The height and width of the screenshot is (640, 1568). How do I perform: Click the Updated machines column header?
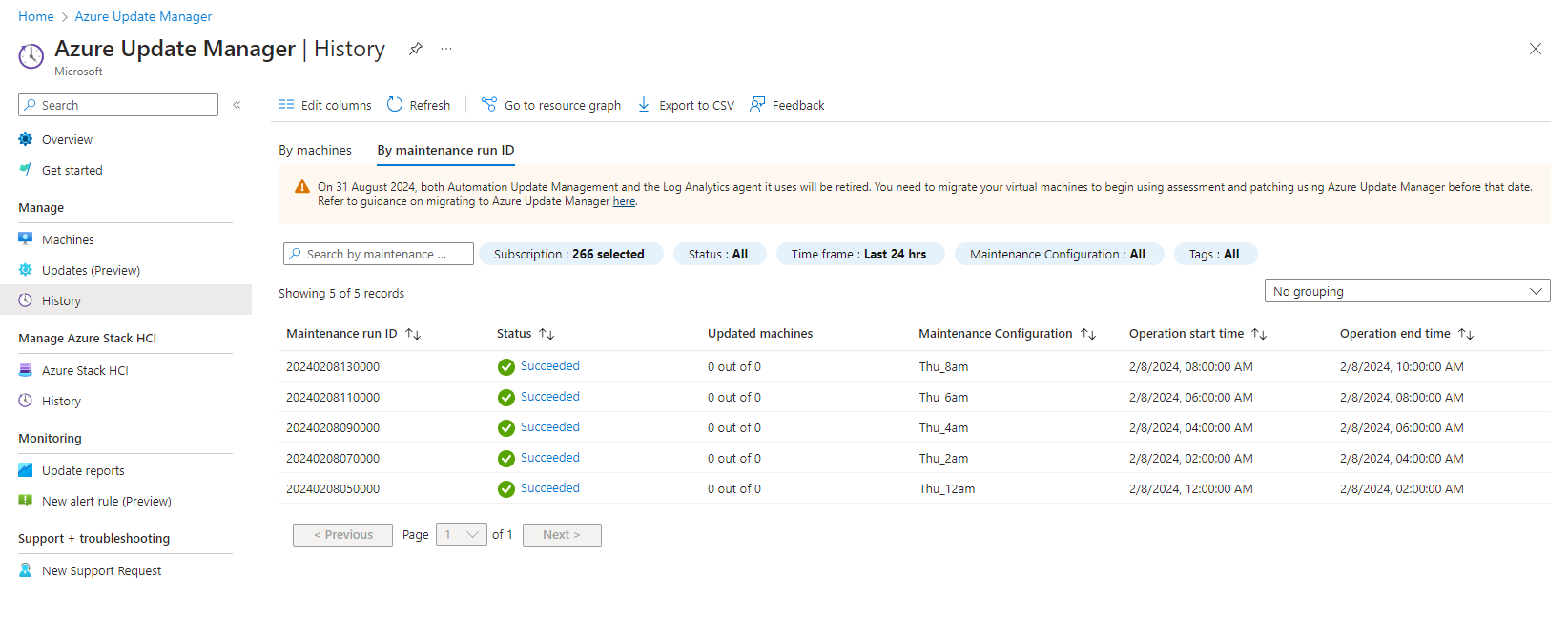point(760,334)
